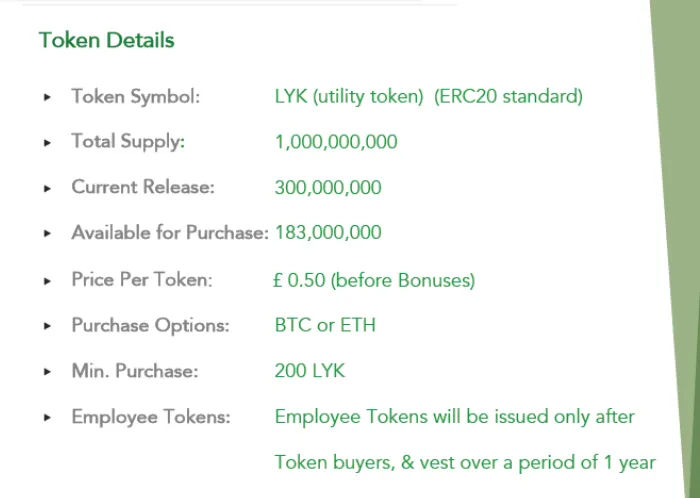Click the bullet arrow beside Price Per Token

pyautogui.click(x=47, y=281)
